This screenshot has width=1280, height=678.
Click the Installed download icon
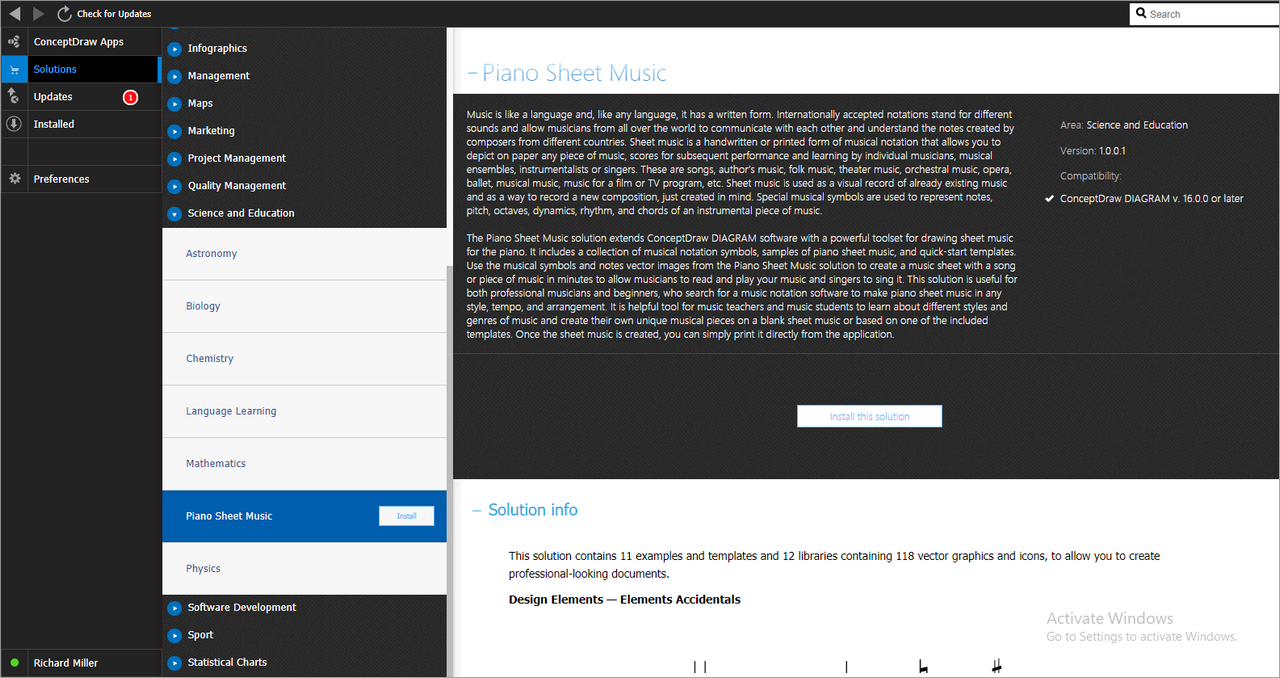(x=14, y=124)
